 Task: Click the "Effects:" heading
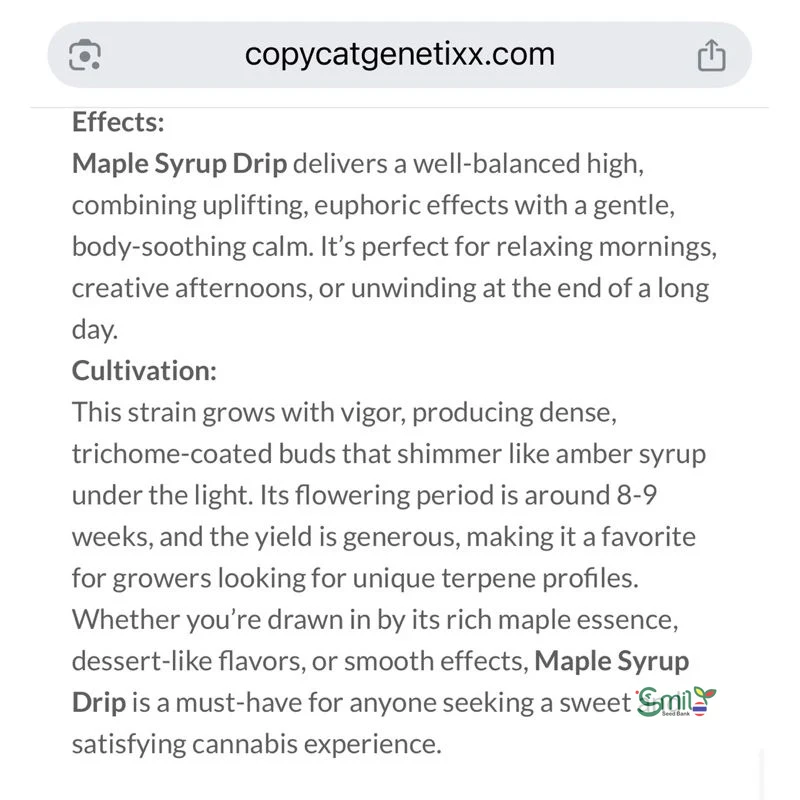(x=118, y=122)
